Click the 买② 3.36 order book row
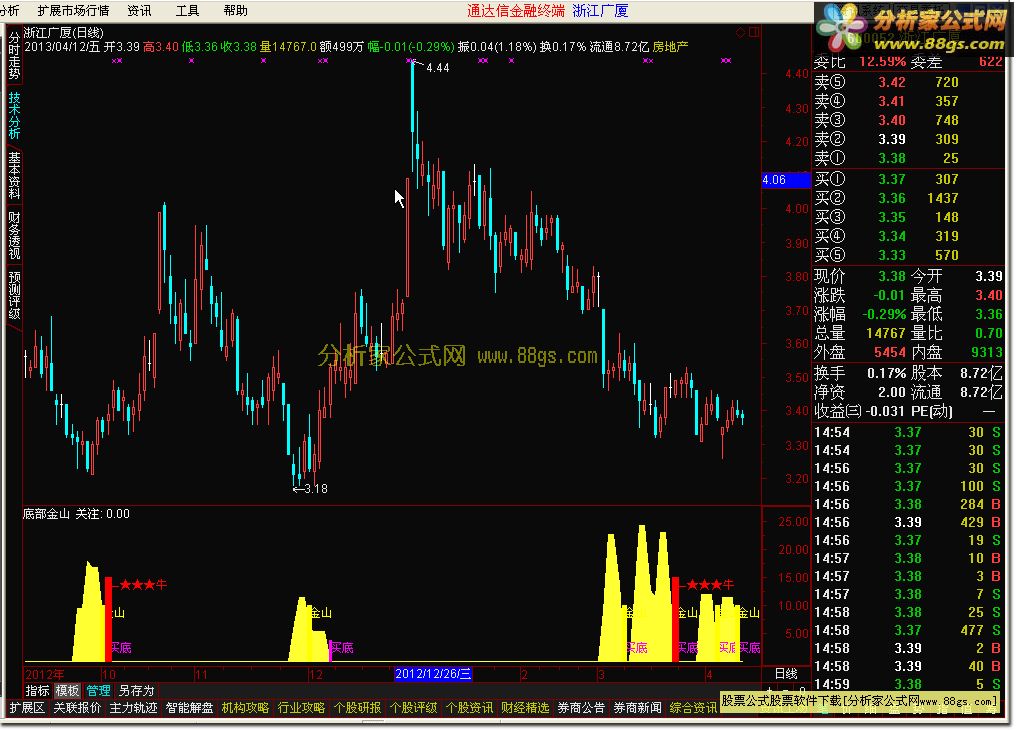 pyautogui.click(x=908, y=198)
